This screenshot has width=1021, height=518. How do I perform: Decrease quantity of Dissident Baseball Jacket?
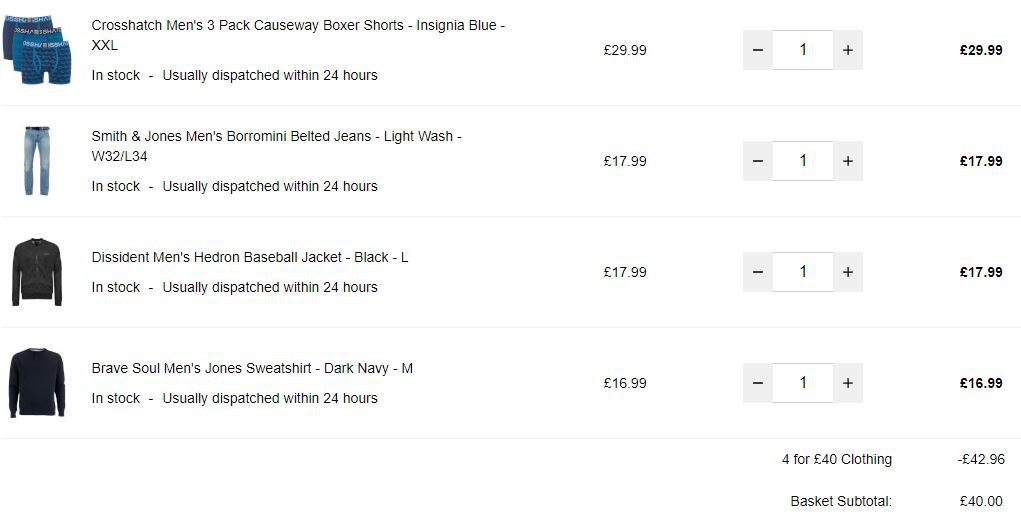757,272
